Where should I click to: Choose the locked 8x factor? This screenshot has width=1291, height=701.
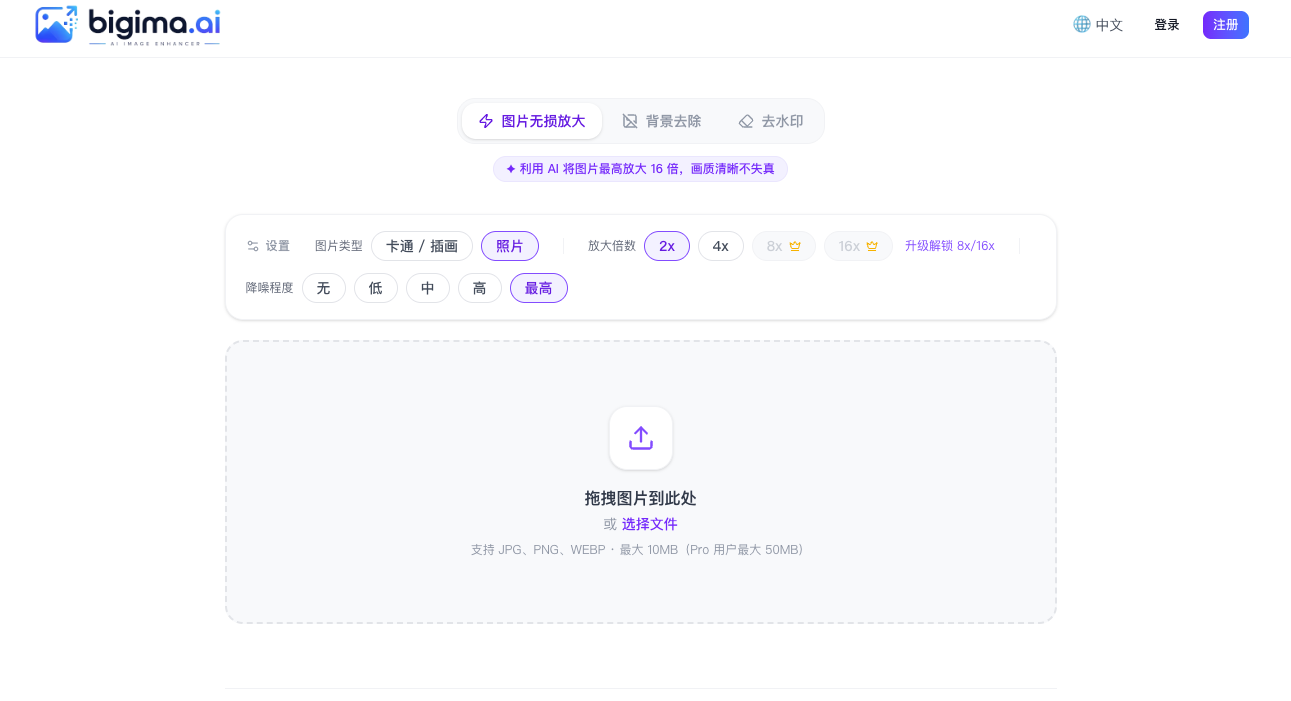(784, 246)
